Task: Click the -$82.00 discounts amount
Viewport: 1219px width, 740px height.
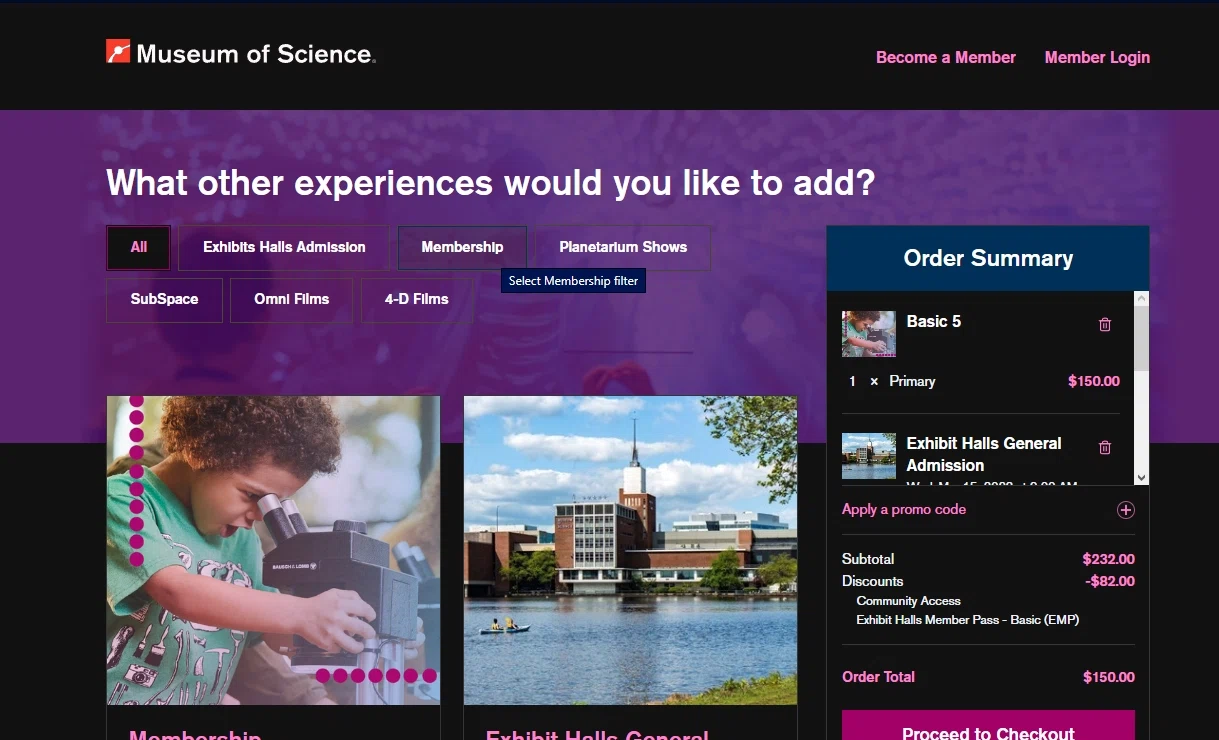Action: point(1110,581)
